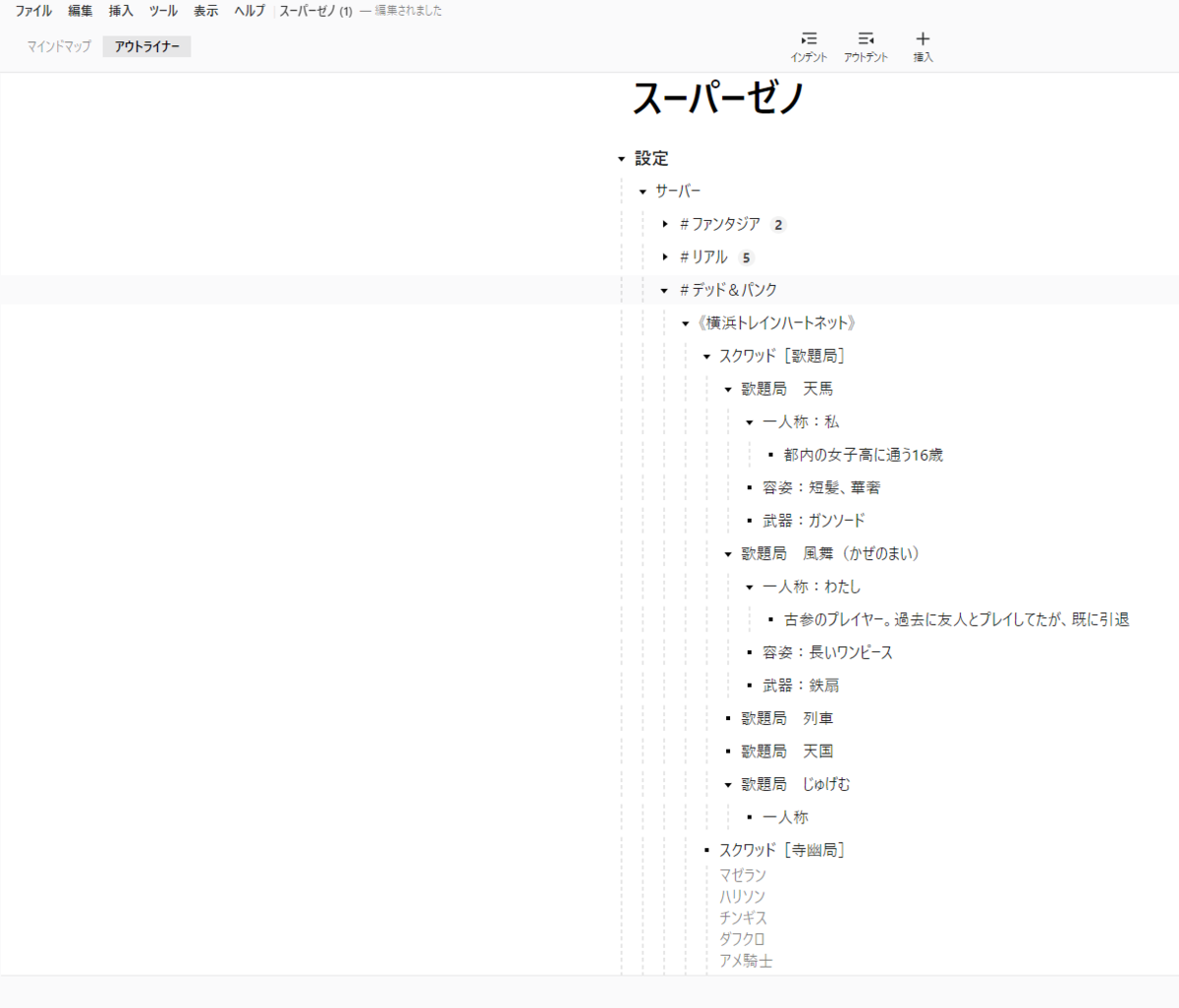Click the badge 5 beside #リアル
1179x1008 pixels.
[x=746, y=257]
